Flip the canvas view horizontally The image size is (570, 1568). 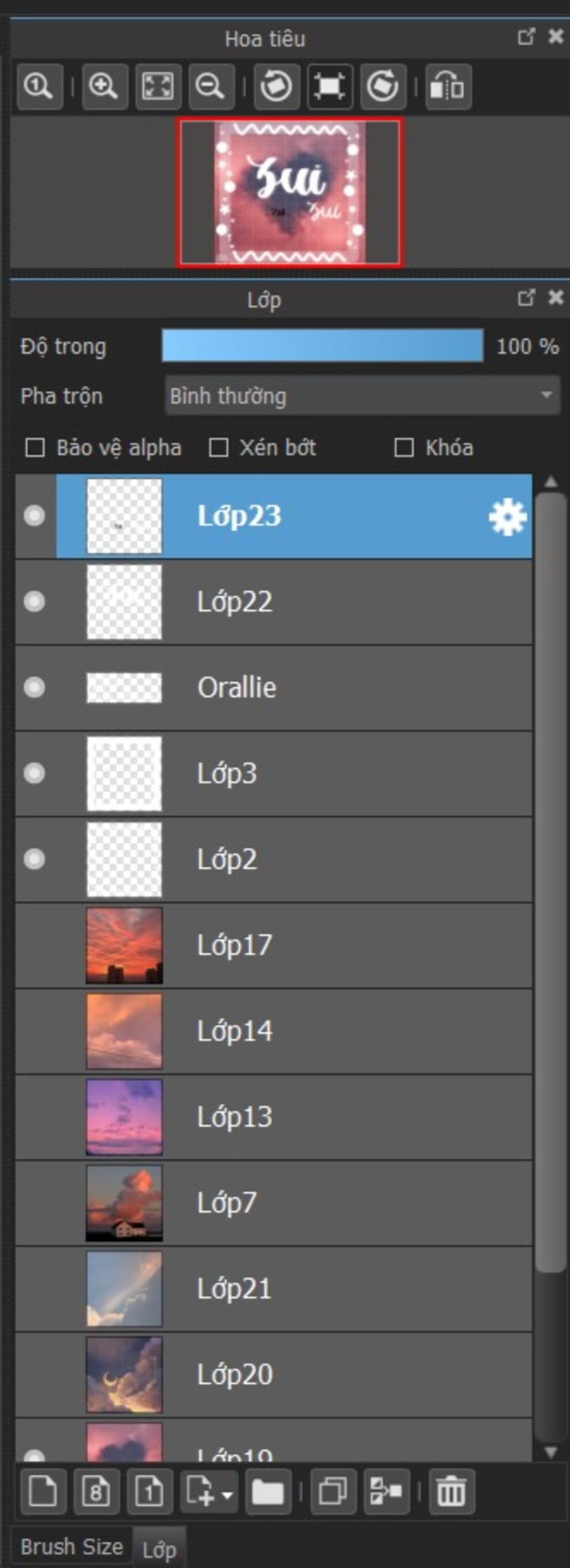click(x=448, y=86)
